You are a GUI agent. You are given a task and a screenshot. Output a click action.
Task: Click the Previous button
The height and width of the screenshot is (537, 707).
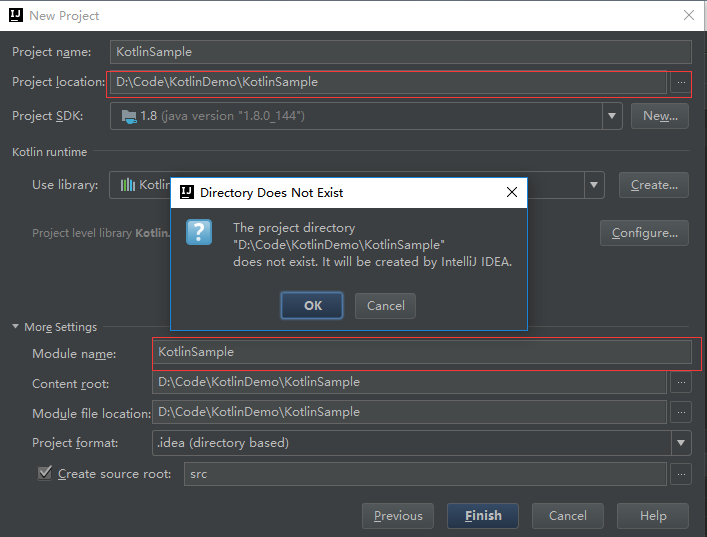398,516
